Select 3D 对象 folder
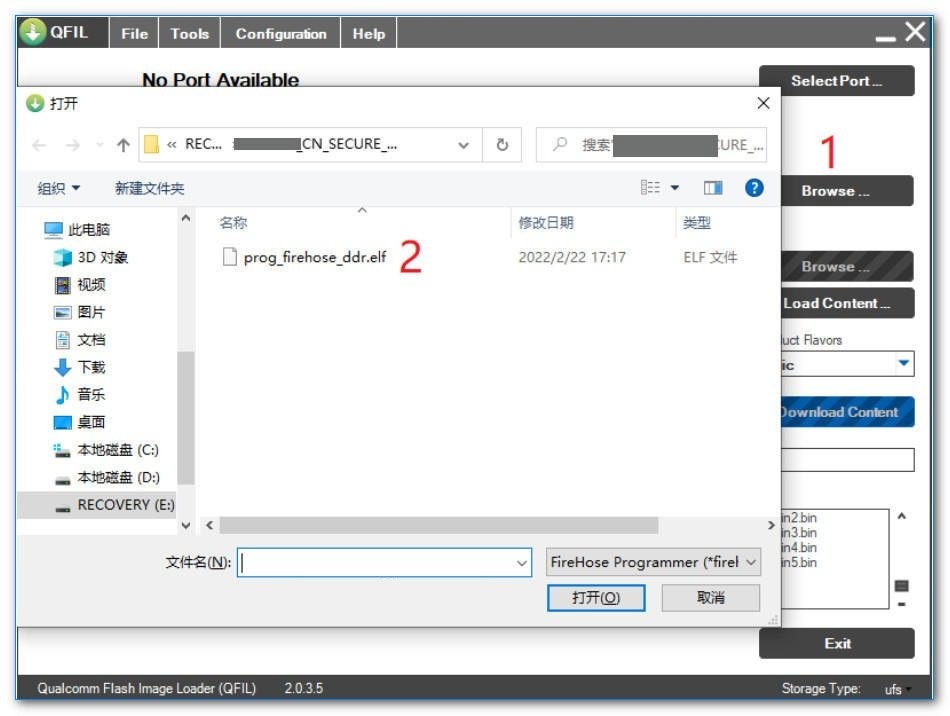 [102, 257]
